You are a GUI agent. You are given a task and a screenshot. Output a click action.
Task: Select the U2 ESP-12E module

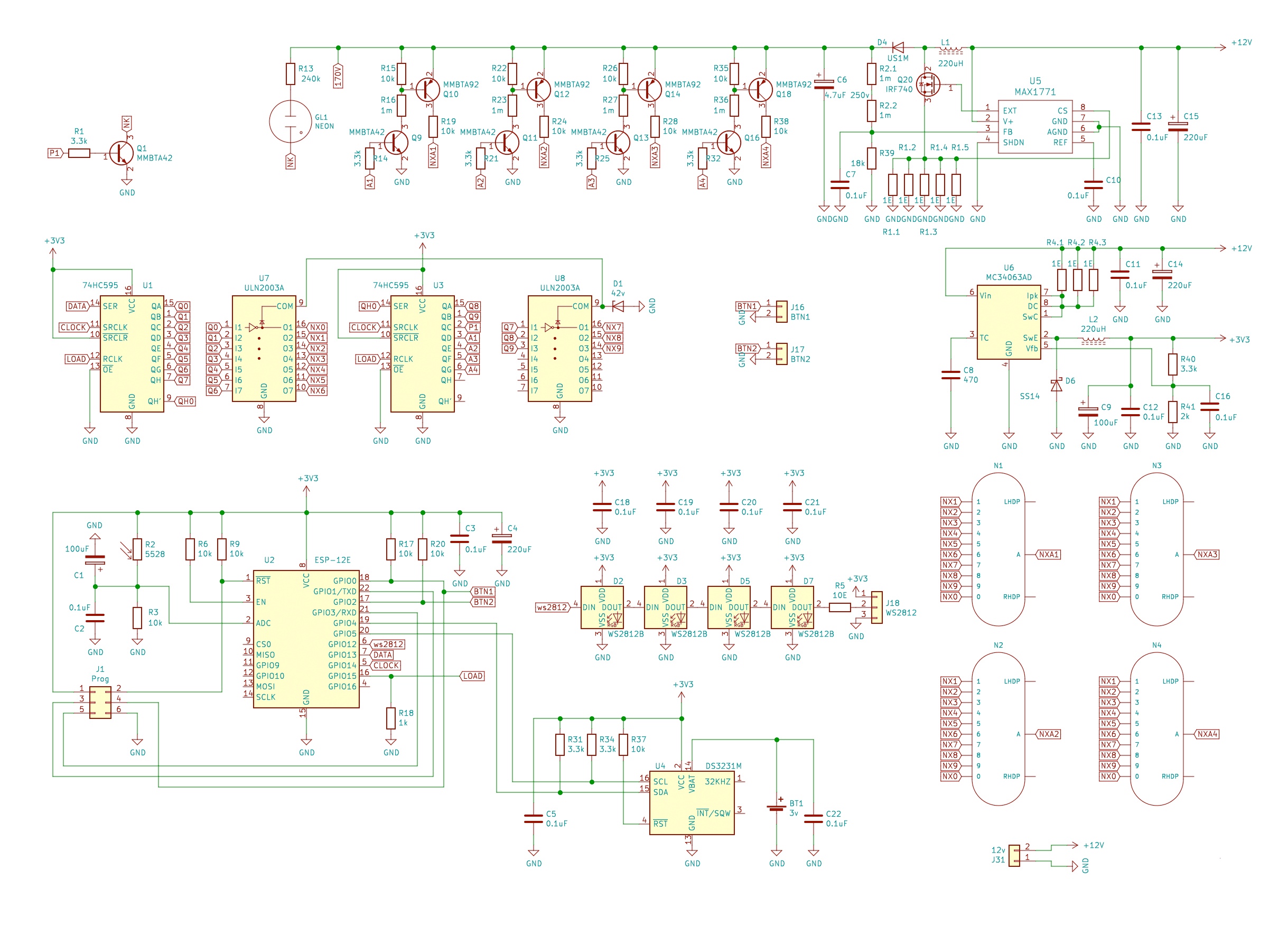coord(306,639)
